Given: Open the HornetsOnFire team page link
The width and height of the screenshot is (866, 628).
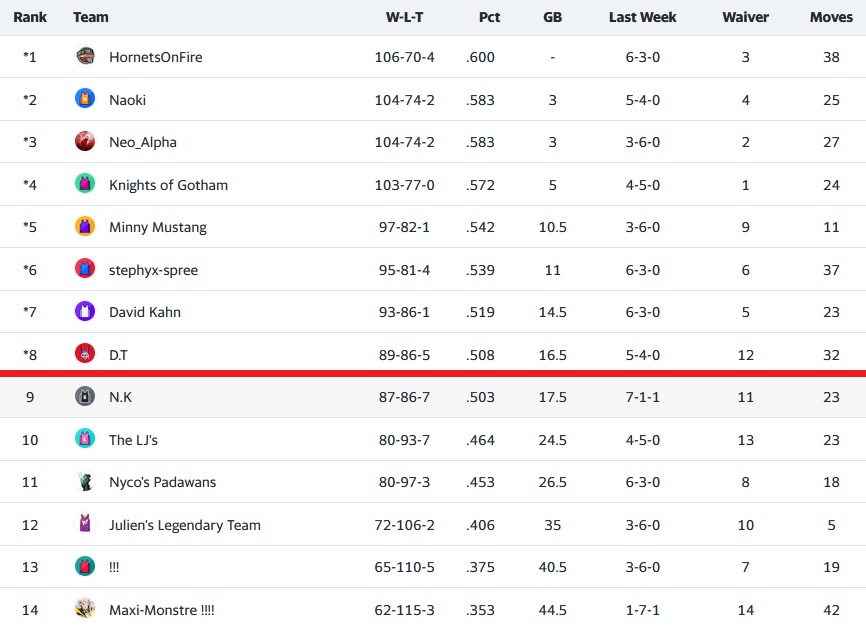Looking at the screenshot, I should (x=155, y=57).
